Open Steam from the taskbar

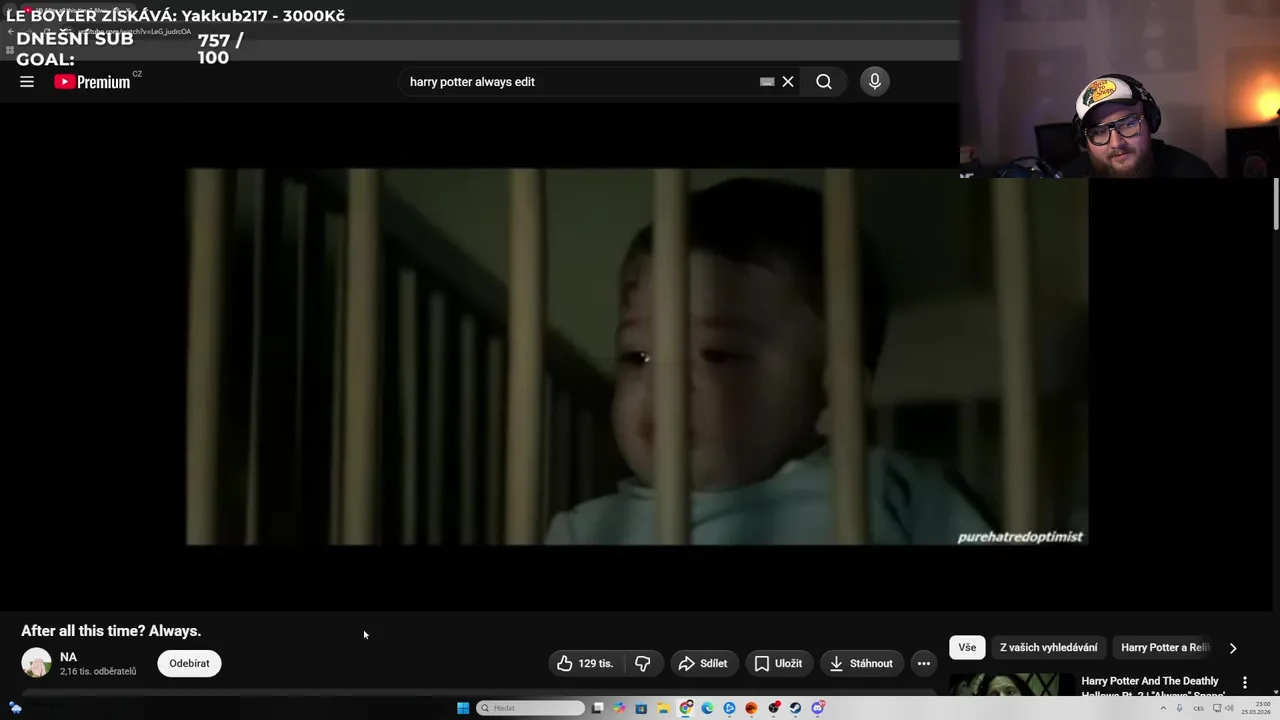pos(795,708)
